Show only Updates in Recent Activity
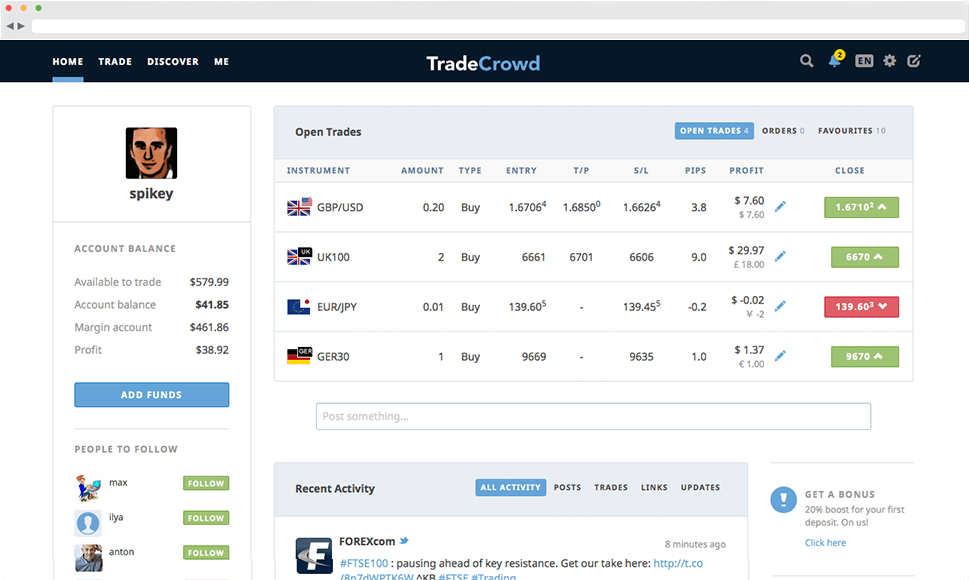969x580 pixels. click(701, 487)
